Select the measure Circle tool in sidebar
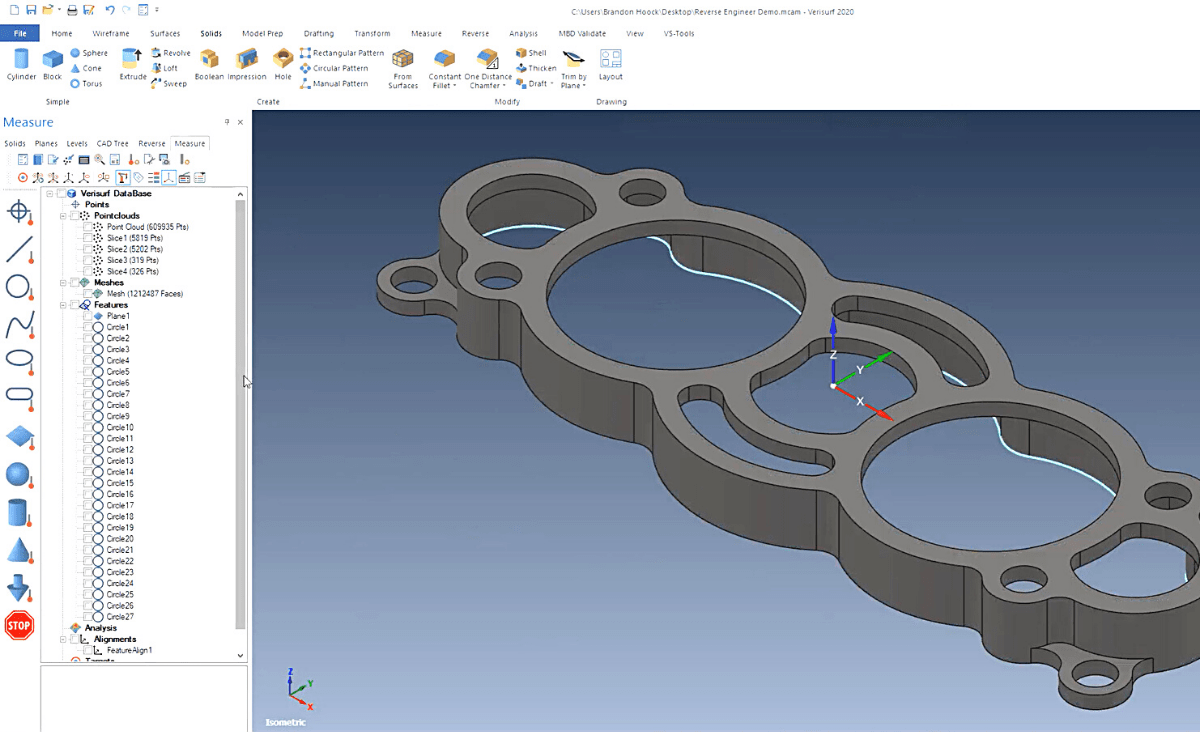 [x=19, y=288]
